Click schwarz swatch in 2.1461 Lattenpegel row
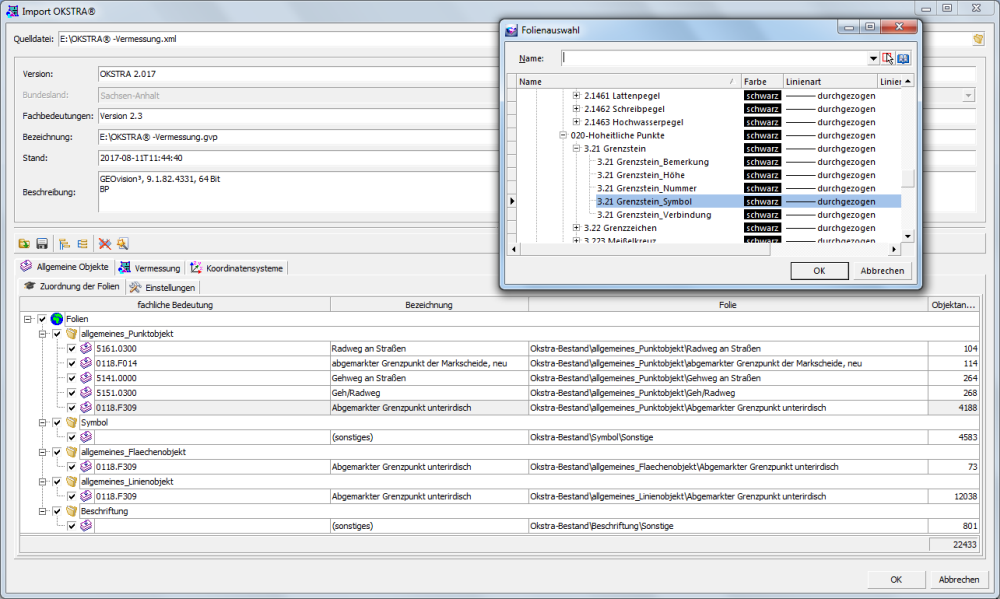Image resolution: width=1000 pixels, height=599 pixels. pos(762,96)
